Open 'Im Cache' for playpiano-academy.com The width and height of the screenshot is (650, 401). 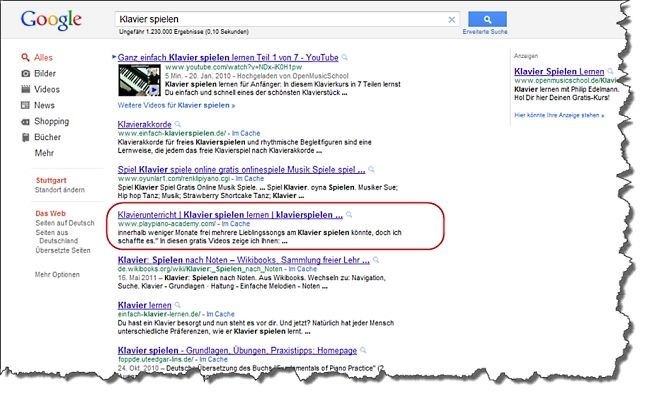coord(235,224)
